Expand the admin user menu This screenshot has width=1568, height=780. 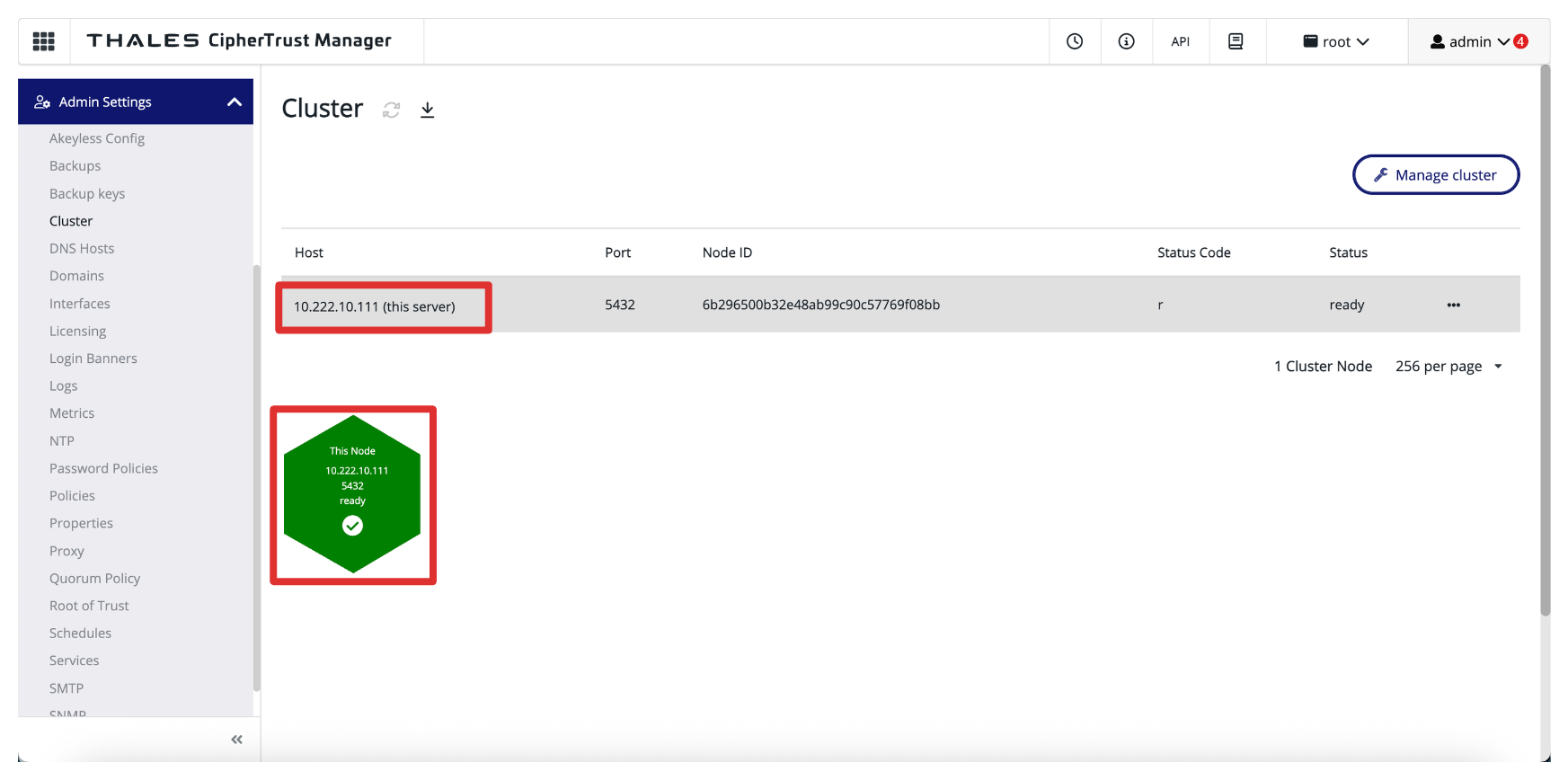coord(1477,41)
